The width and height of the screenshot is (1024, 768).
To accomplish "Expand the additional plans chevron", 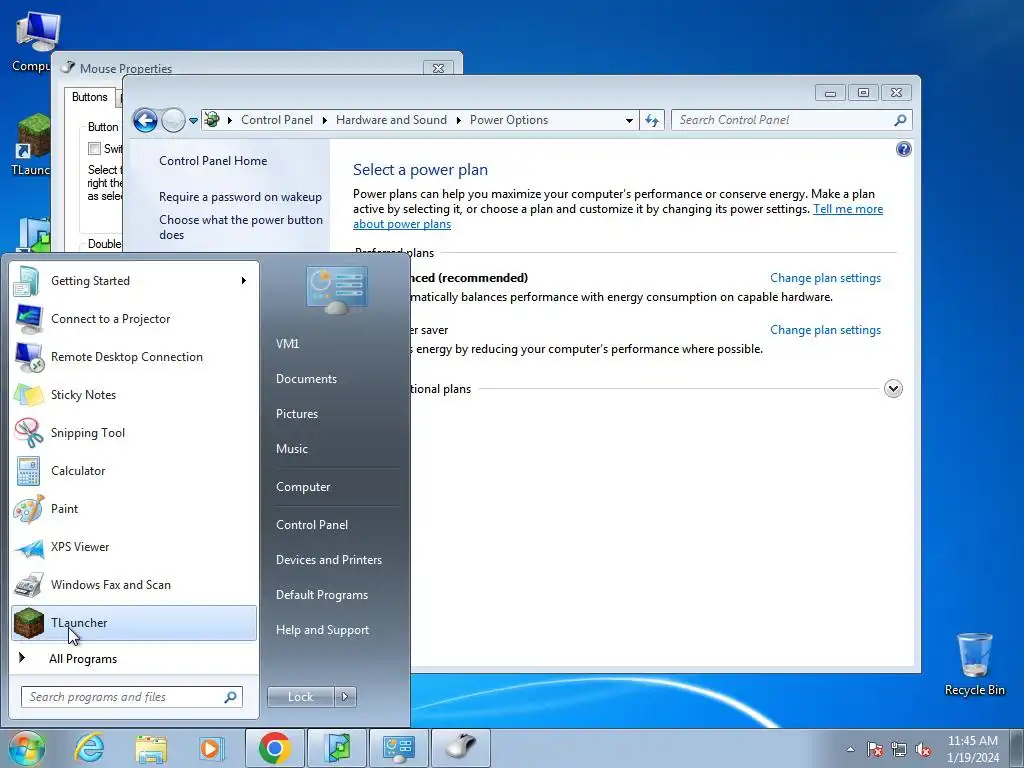I will (x=893, y=389).
